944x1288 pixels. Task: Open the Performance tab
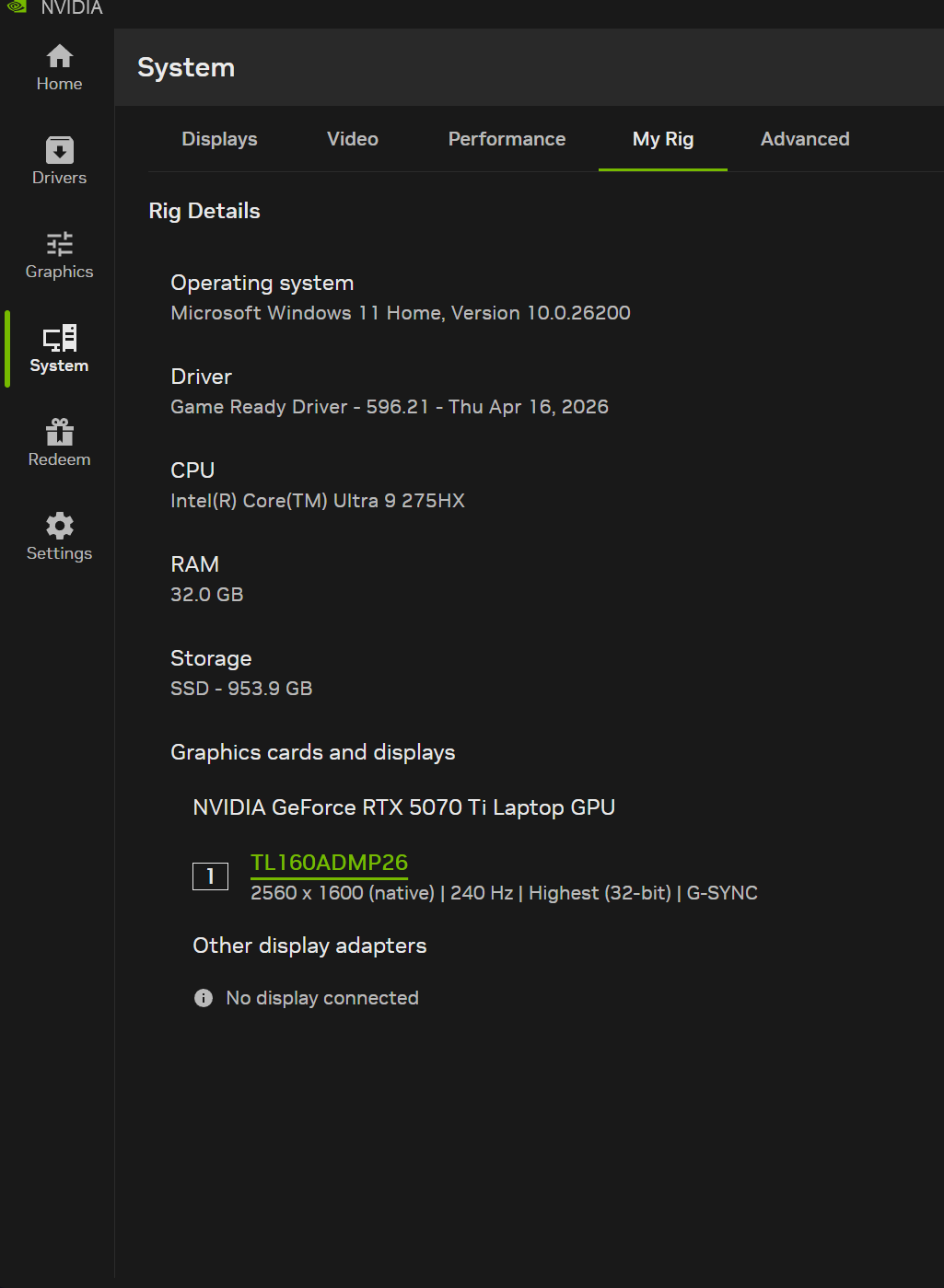[507, 139]
